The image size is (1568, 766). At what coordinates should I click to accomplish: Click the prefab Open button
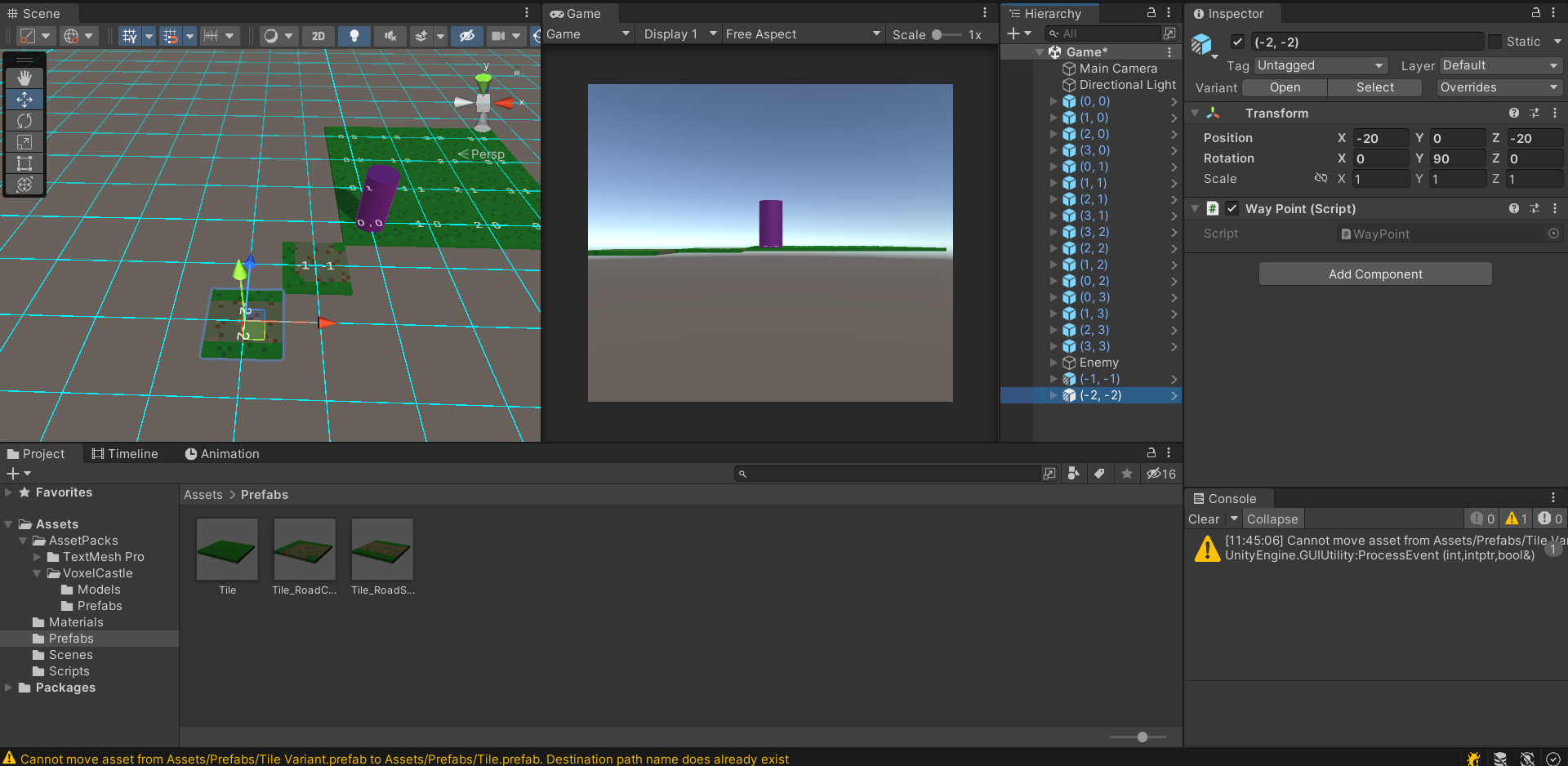pyautogui.click(x=1285, y=87)
